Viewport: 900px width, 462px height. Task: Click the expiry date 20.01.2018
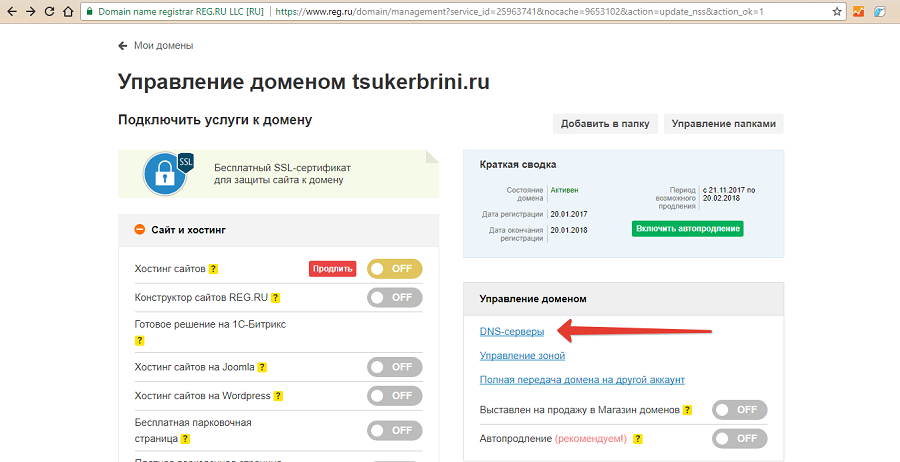(x=569, y=230)
